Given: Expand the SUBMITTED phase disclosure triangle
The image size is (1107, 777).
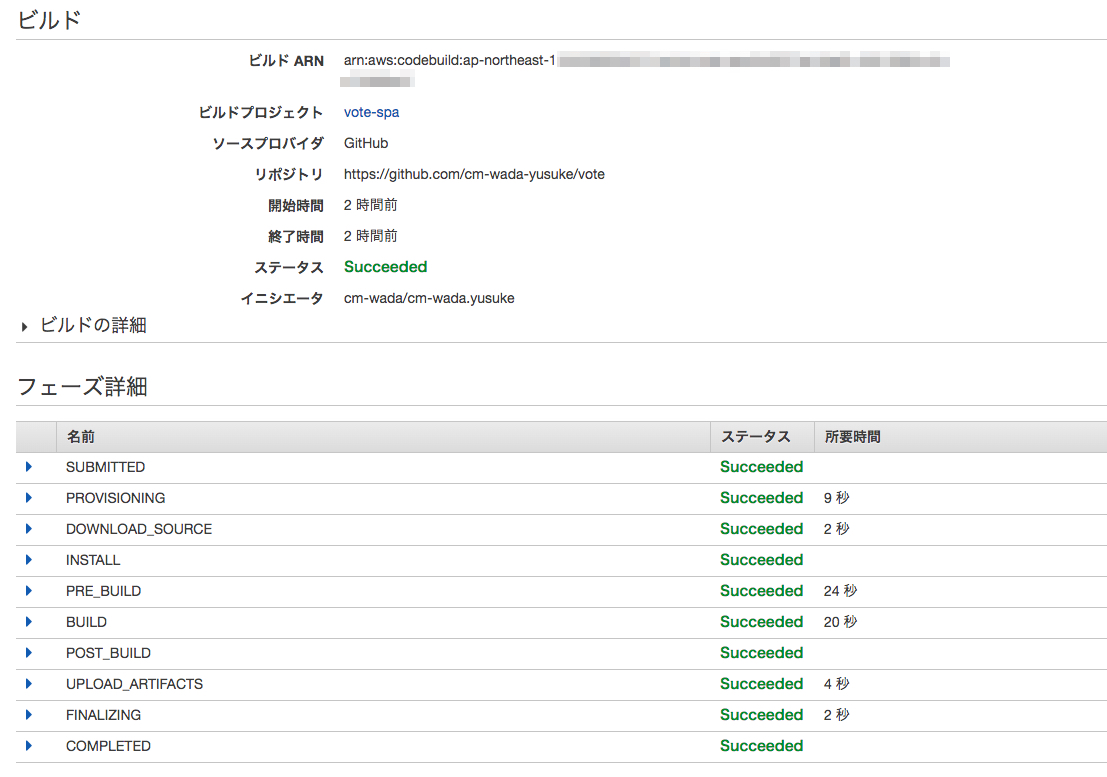Looking at the screenshot, I should point(28,467).
